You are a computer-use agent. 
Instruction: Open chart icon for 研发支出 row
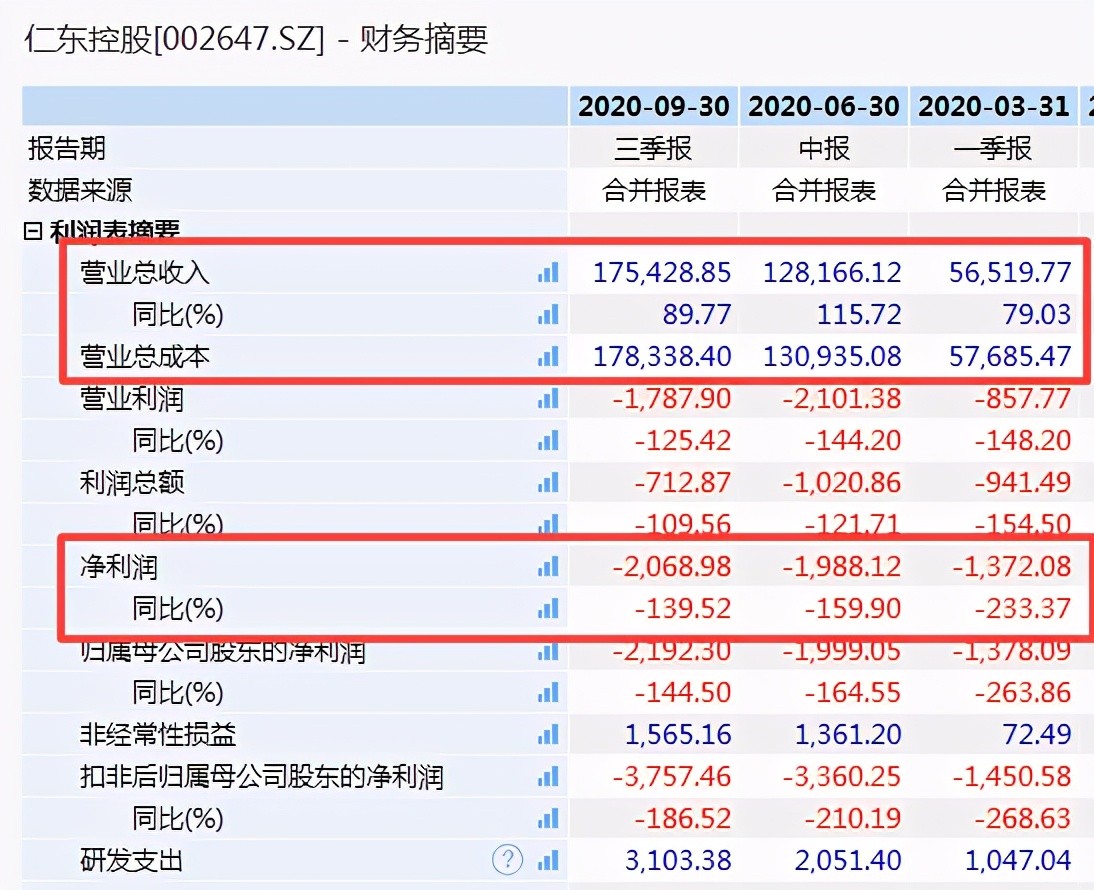point(548,860)
